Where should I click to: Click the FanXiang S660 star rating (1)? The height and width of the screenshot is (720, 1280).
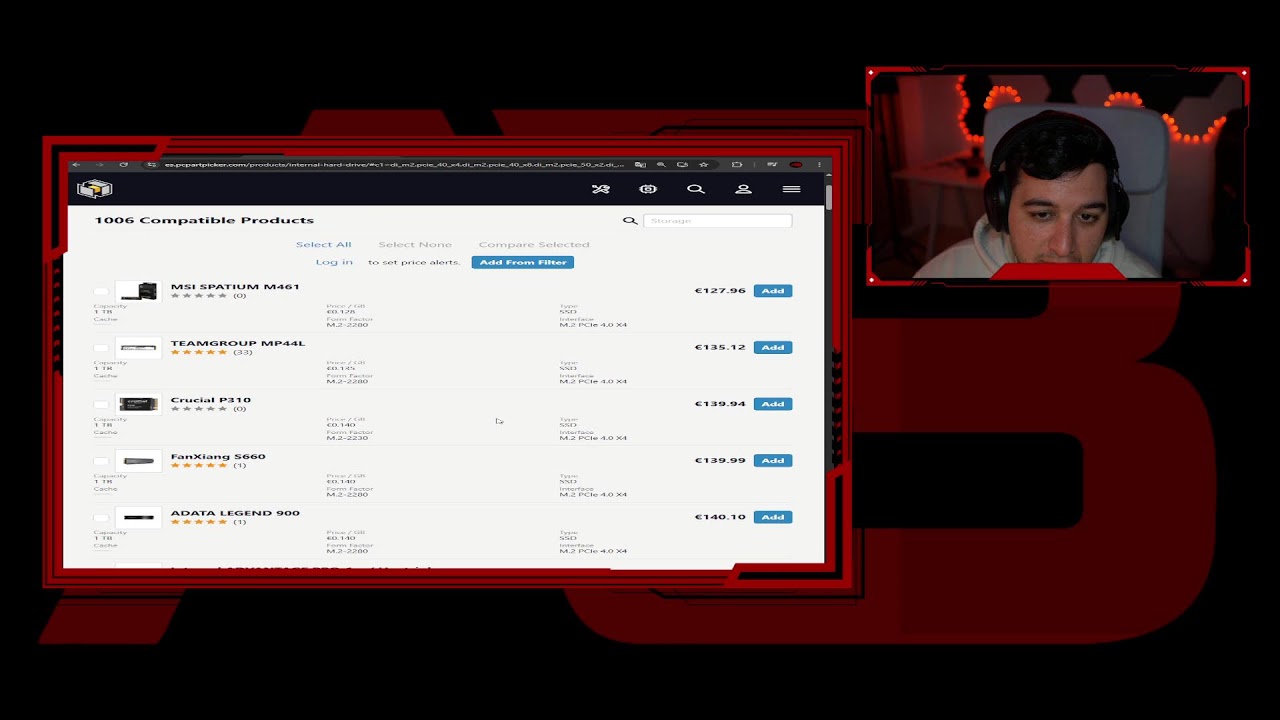tap(199, 465)
